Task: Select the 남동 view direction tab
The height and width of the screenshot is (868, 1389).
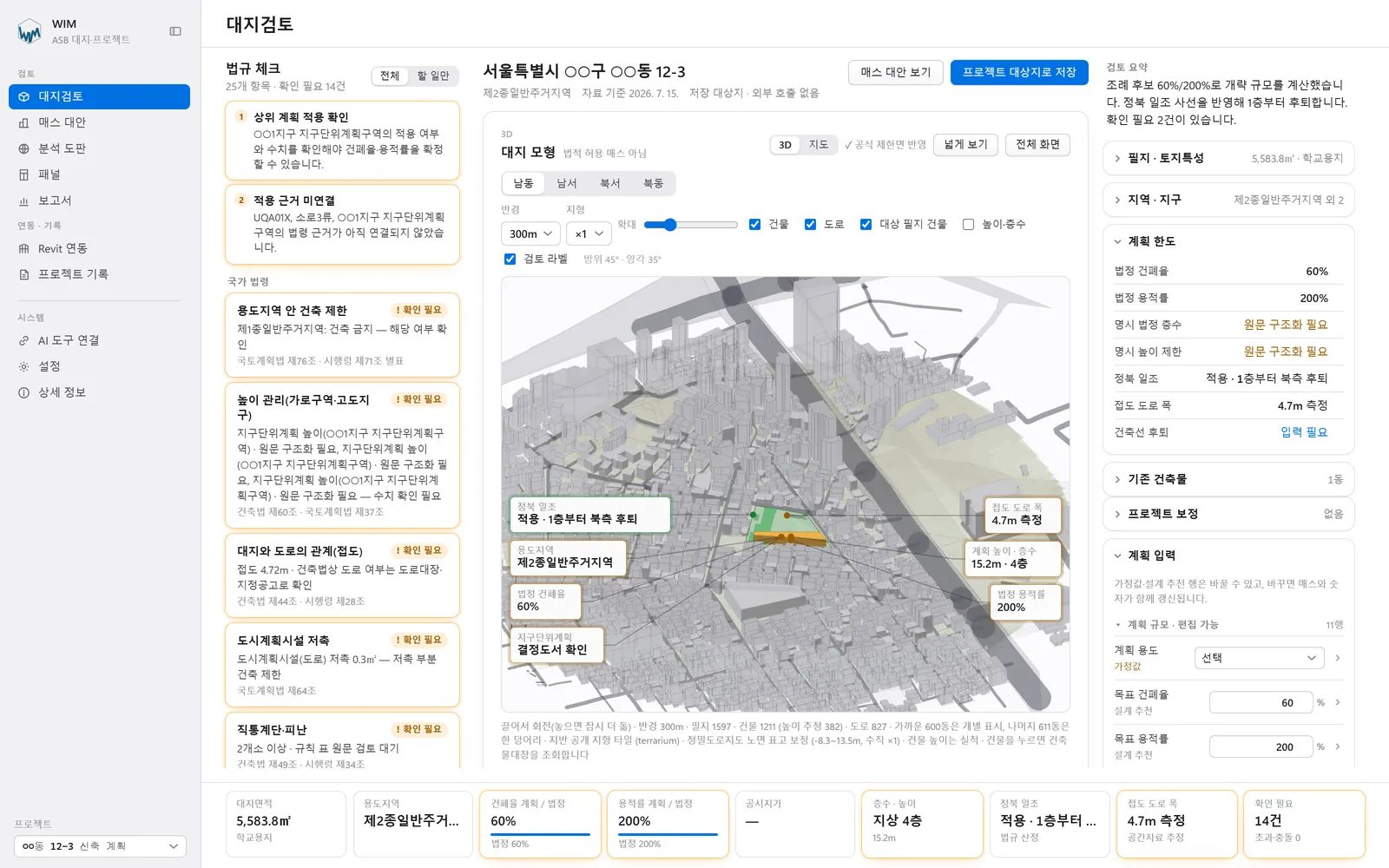Action: coord(523,183)
